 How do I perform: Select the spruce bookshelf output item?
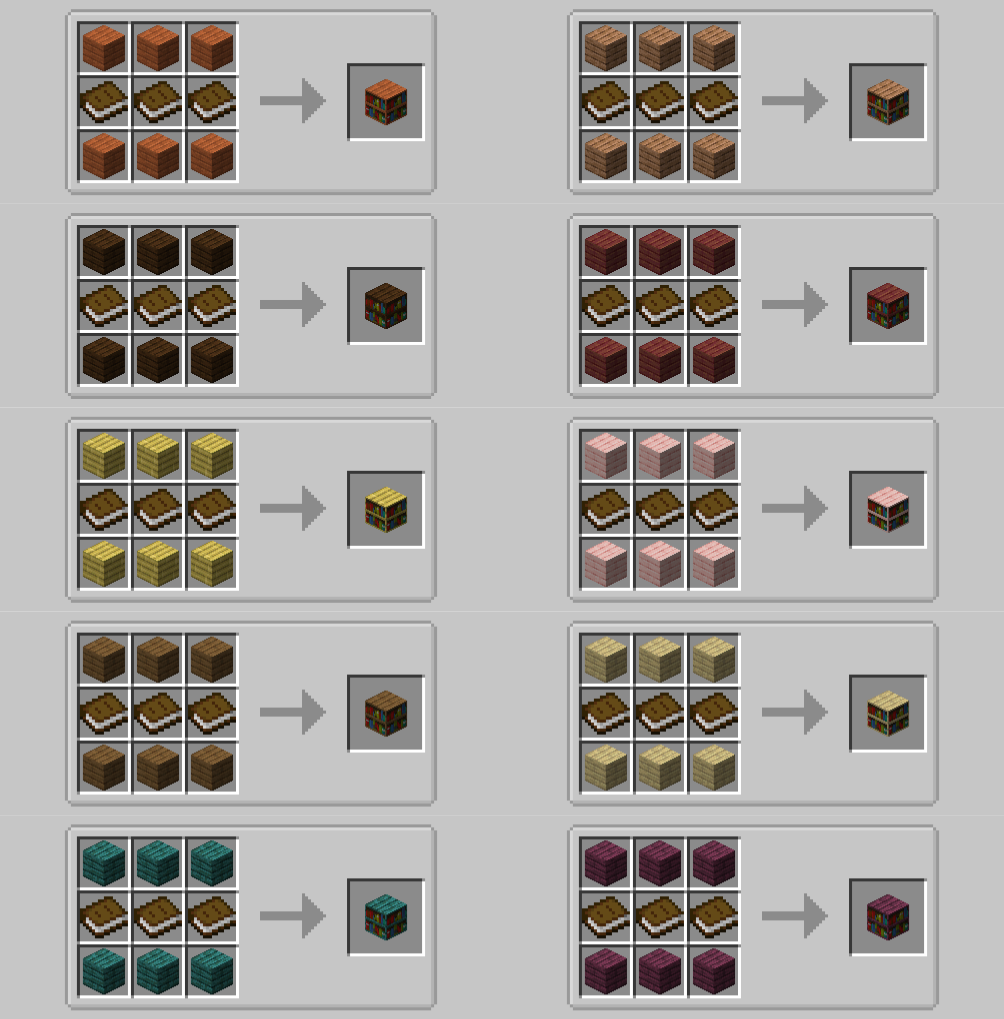coord(386,713)
